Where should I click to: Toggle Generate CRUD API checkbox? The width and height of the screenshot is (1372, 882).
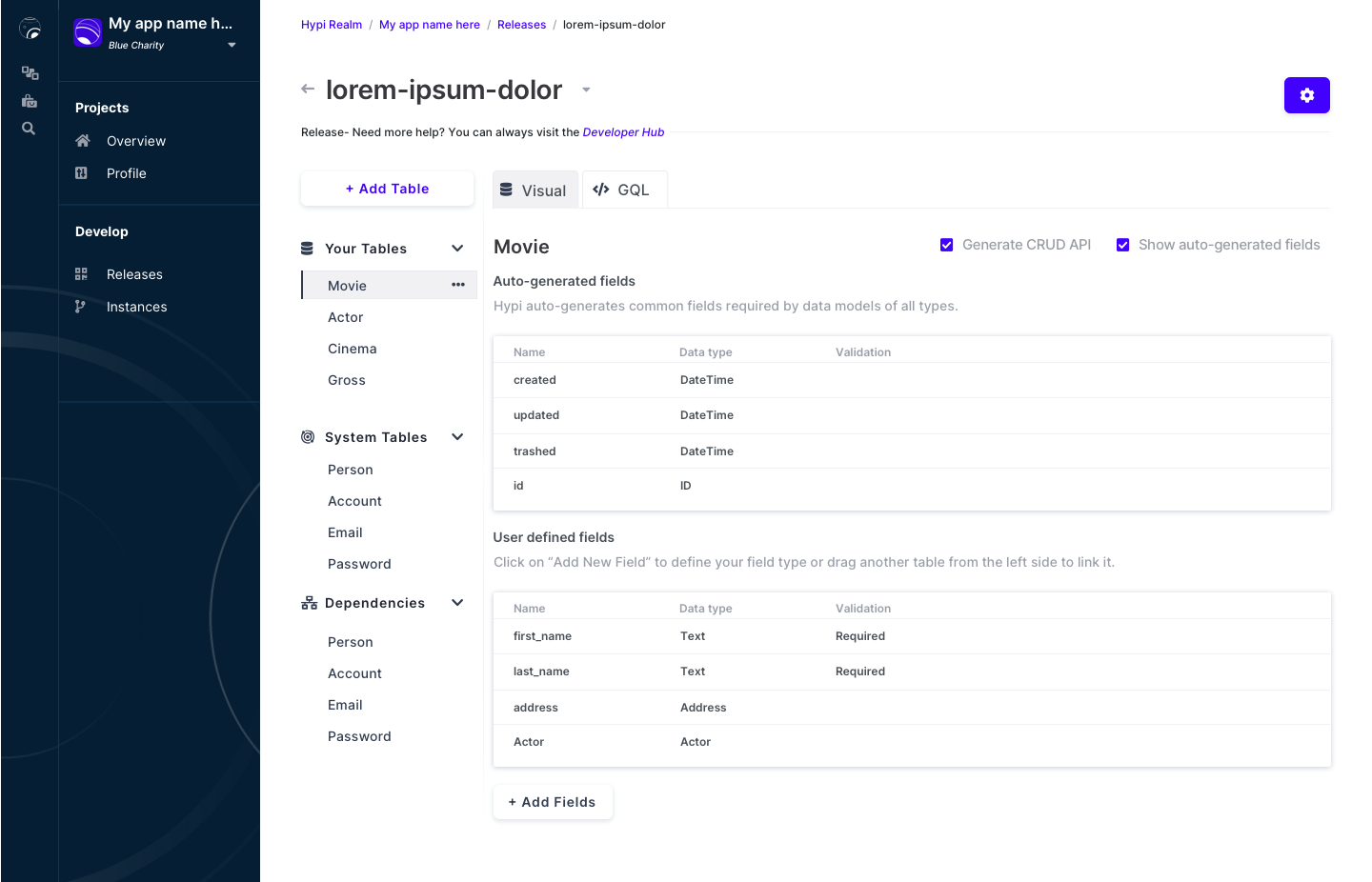(947, 245)
